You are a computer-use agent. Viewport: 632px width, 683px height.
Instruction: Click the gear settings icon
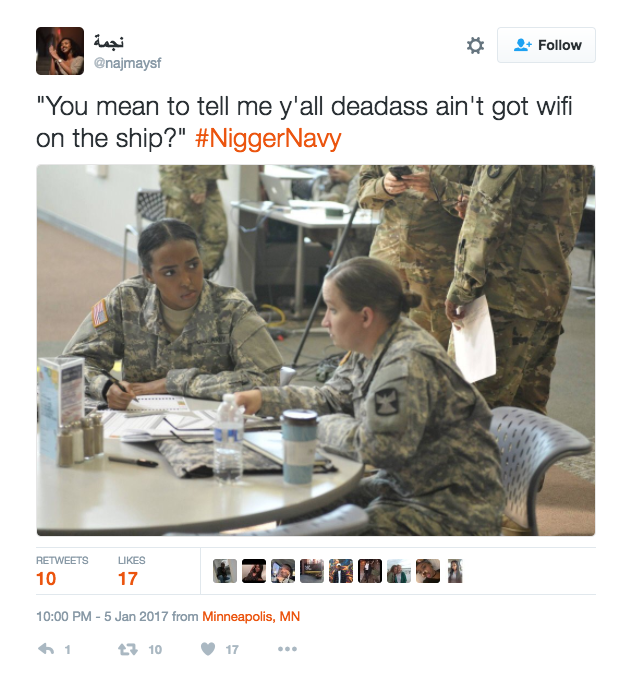(475, 45)
